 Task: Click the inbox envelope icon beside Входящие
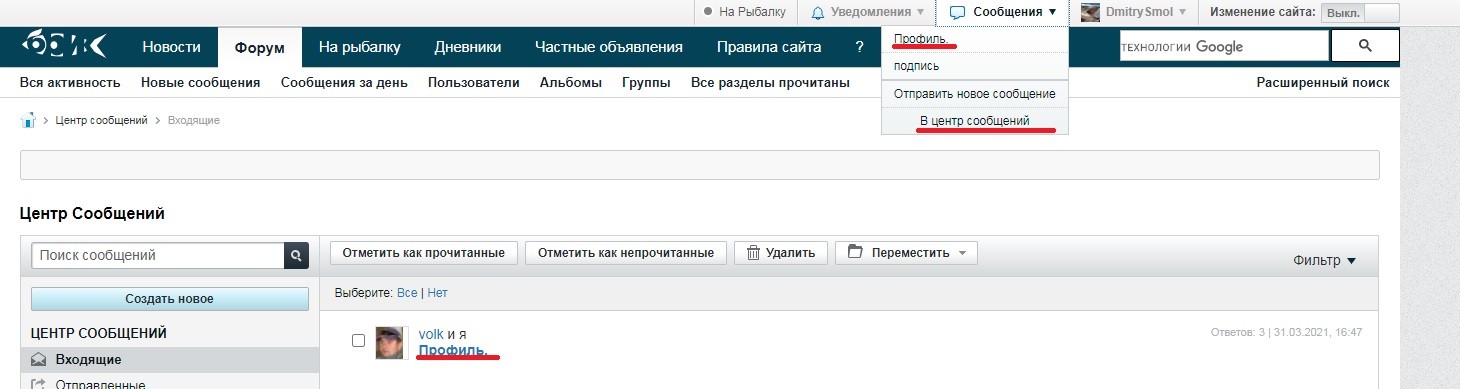(39, 360)
